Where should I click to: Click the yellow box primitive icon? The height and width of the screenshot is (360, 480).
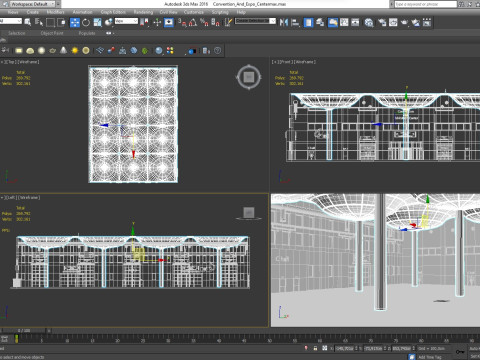pos(19,50)
